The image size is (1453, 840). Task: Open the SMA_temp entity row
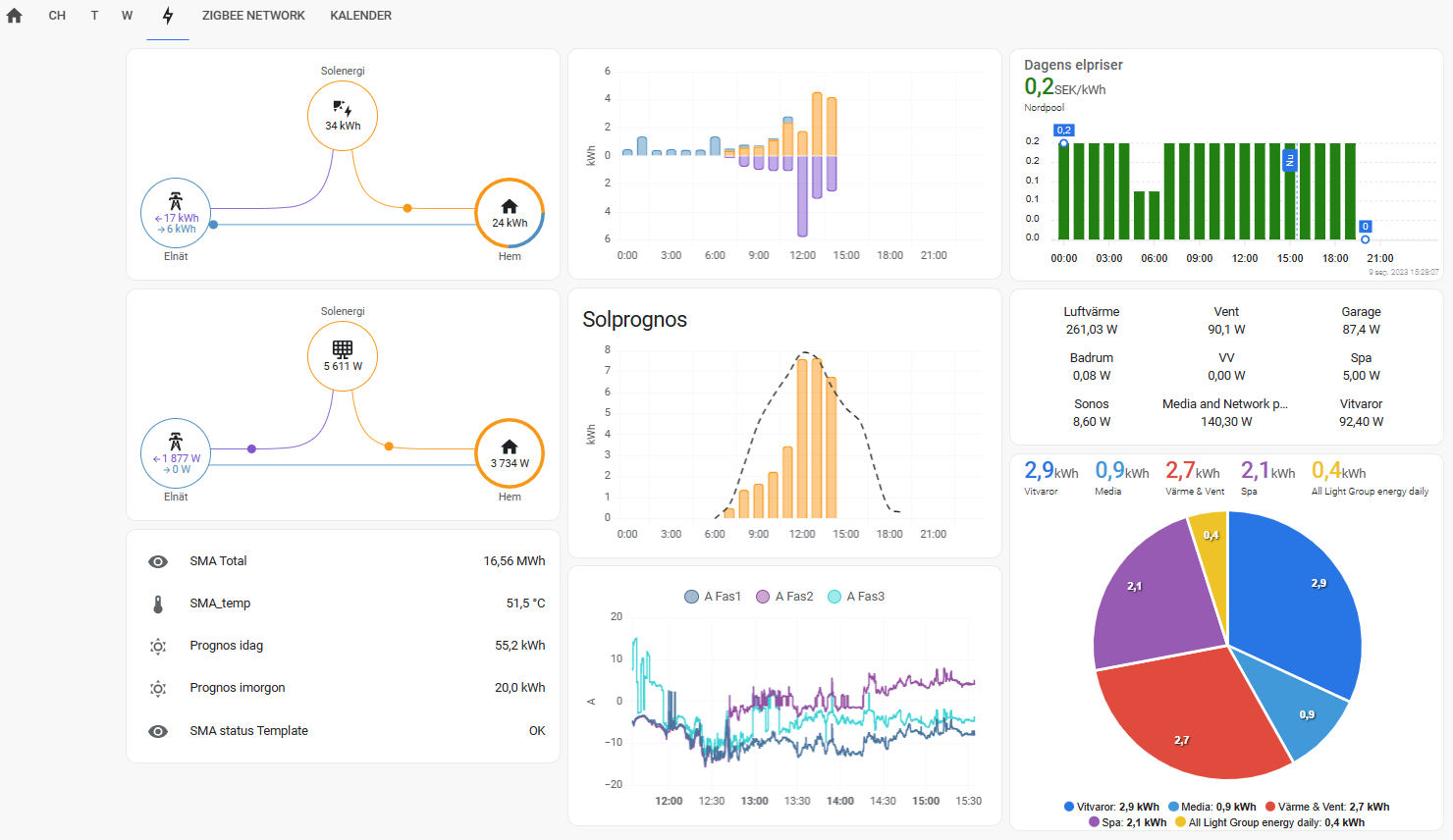(x=343, y=604)
